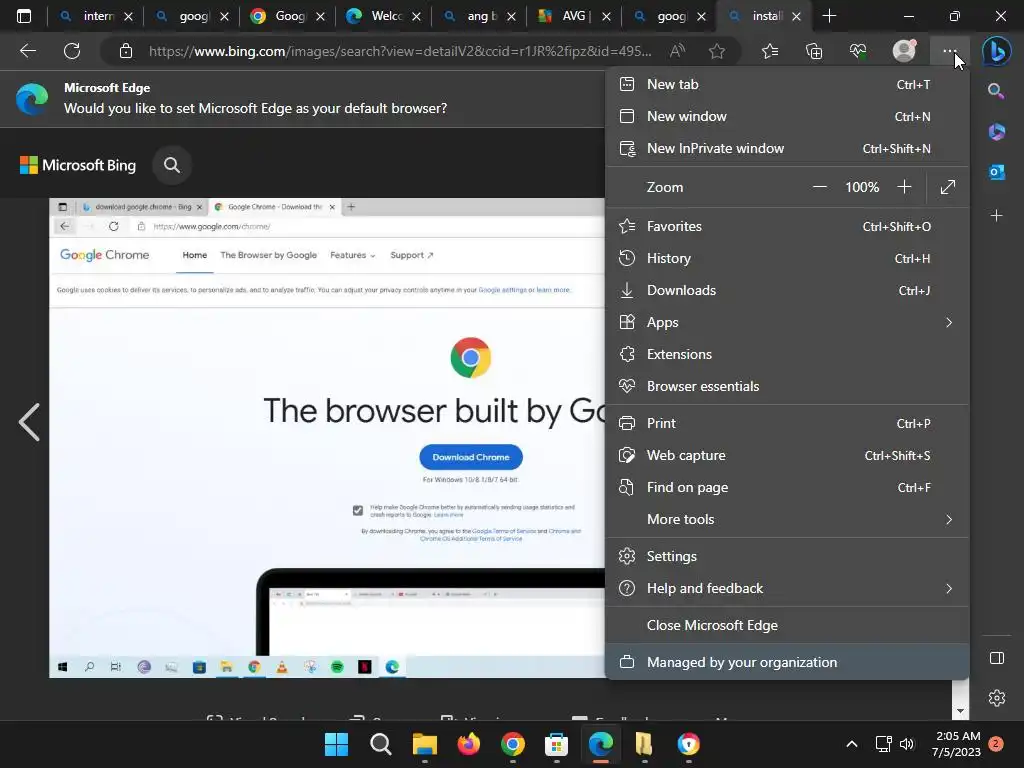Viewport: 1024px width, 768px height.
Task: Open clock showing 2:05 AM
Action: click(958, 744)
